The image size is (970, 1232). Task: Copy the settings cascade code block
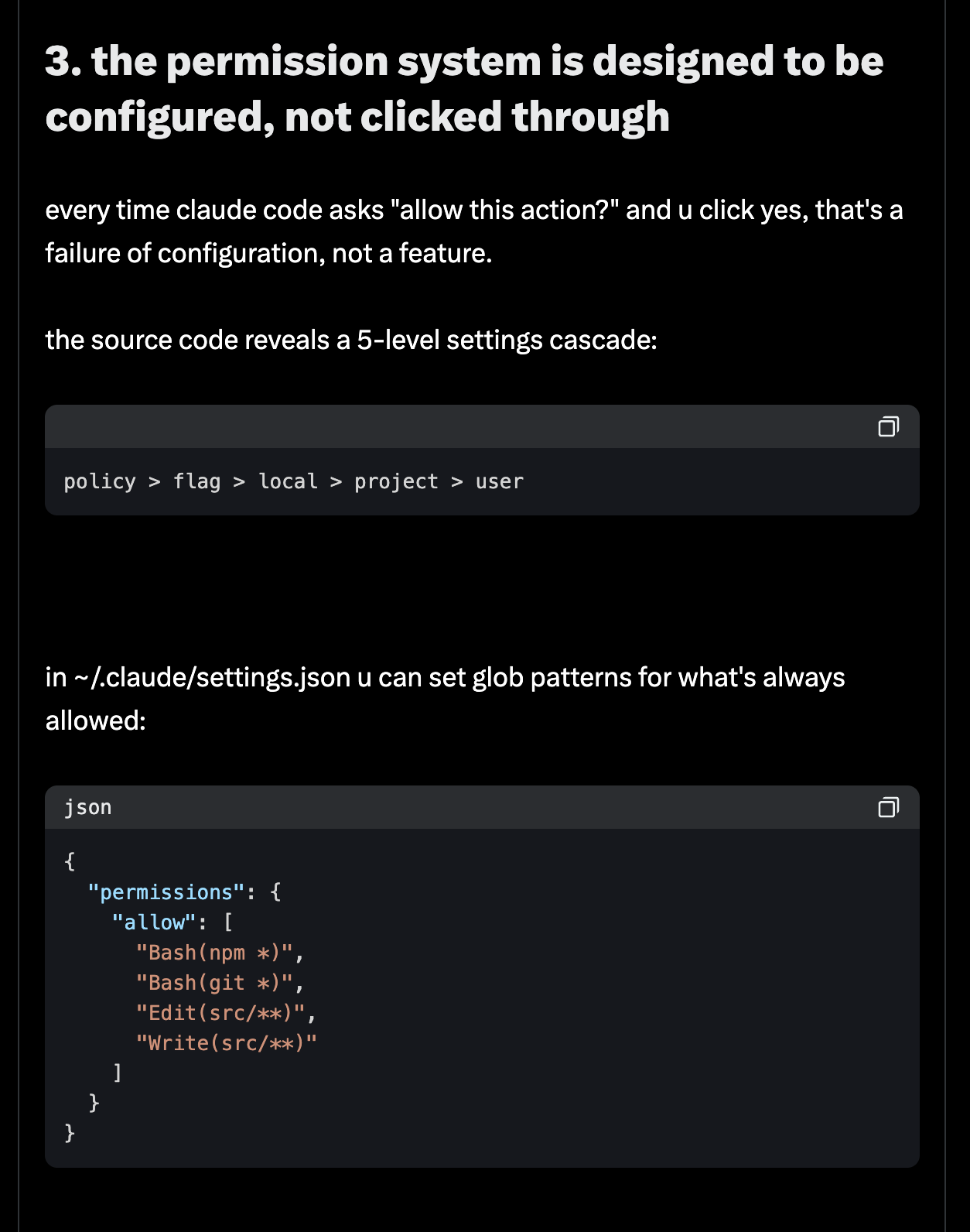pyautogui.click(x=888, y=426)
